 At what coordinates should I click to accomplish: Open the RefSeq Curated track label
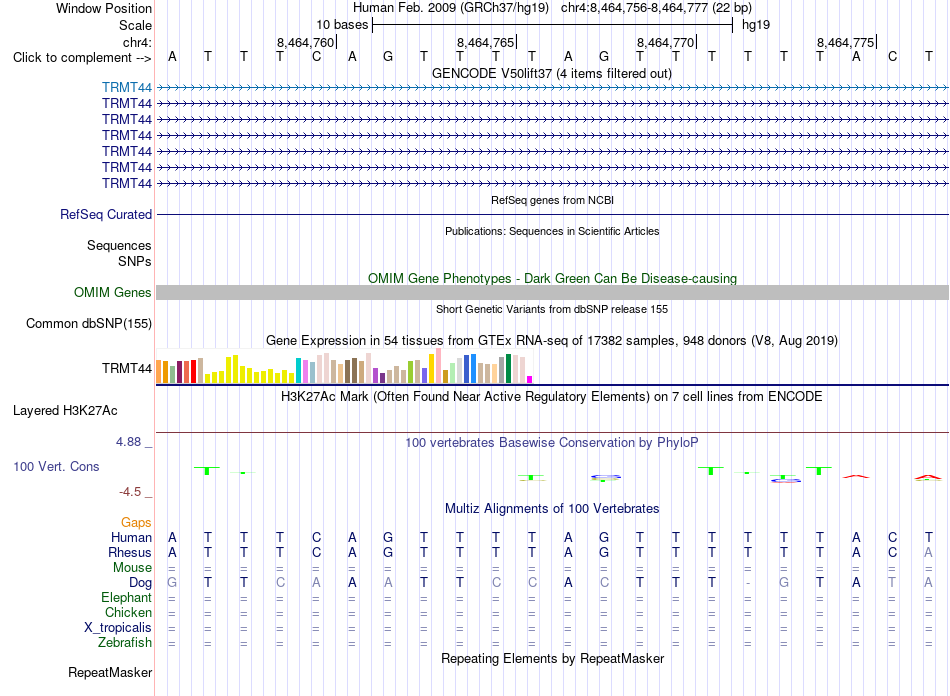coord(106,214)
